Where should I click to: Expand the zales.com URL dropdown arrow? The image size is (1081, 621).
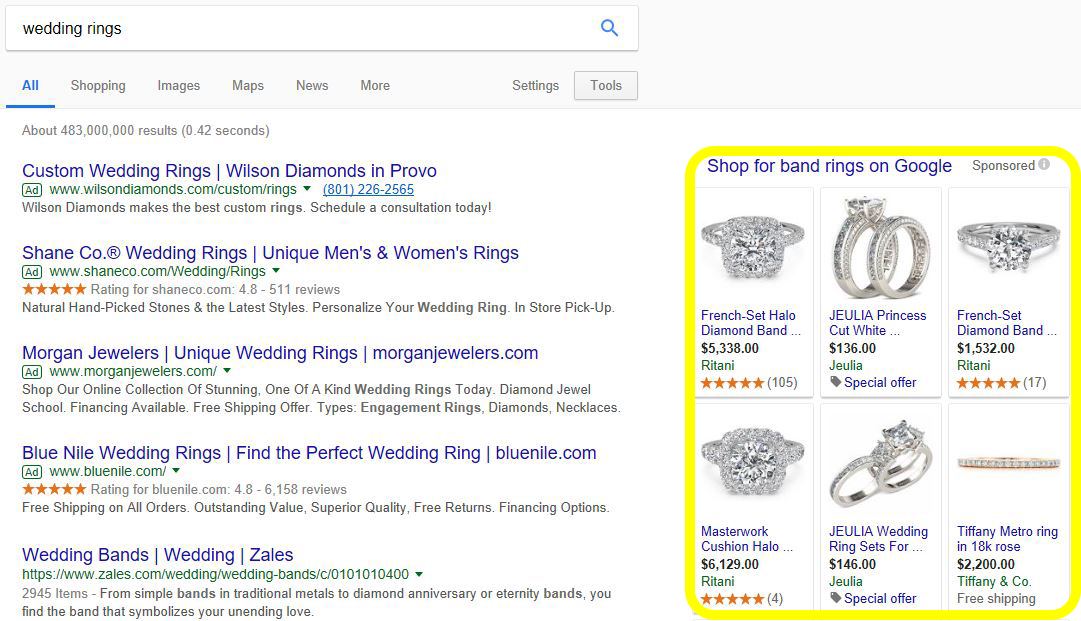click(x=419, y=573)
